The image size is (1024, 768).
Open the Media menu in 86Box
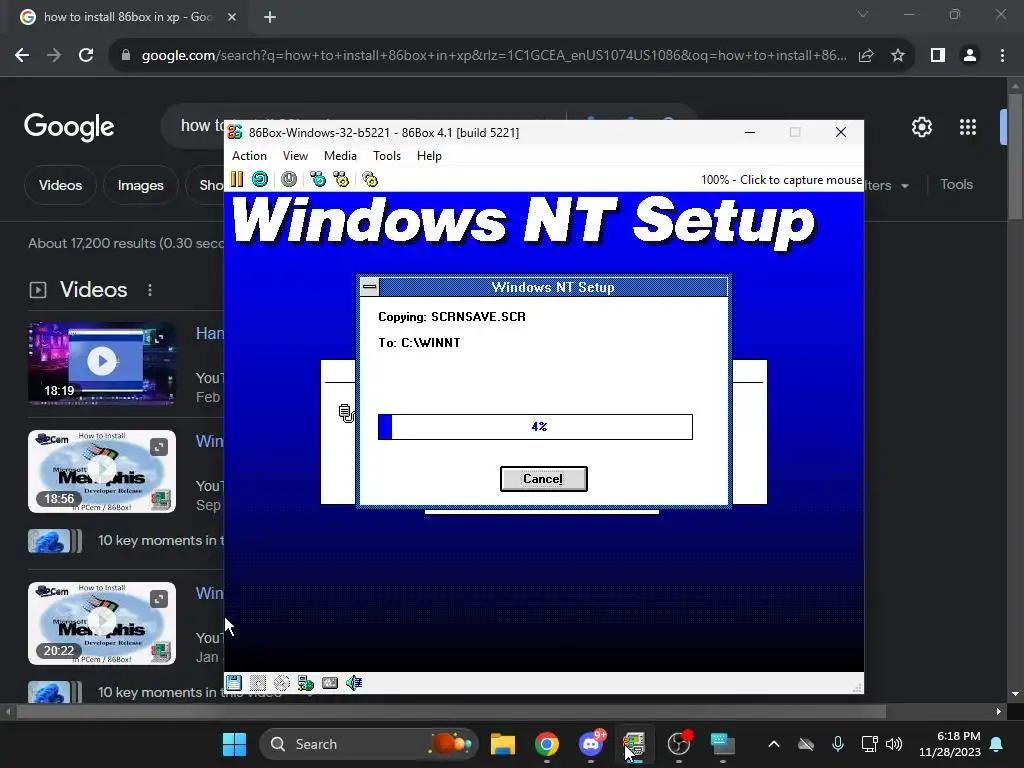[340, 155]
